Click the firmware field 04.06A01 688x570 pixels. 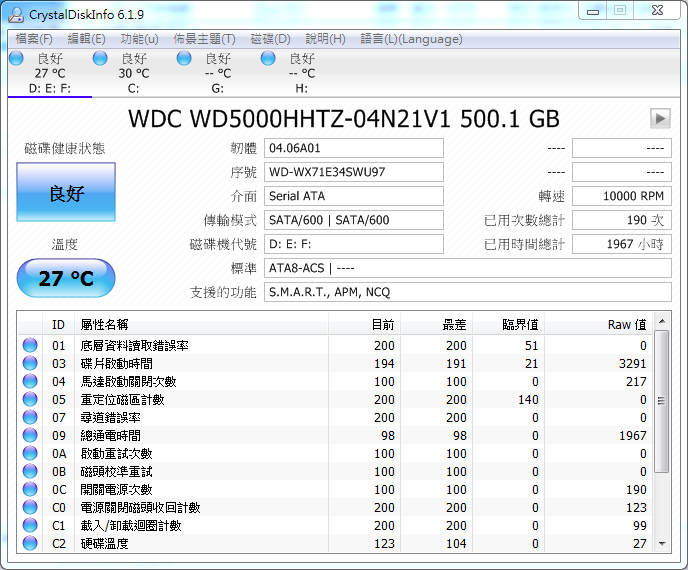[x=354, y=148]
